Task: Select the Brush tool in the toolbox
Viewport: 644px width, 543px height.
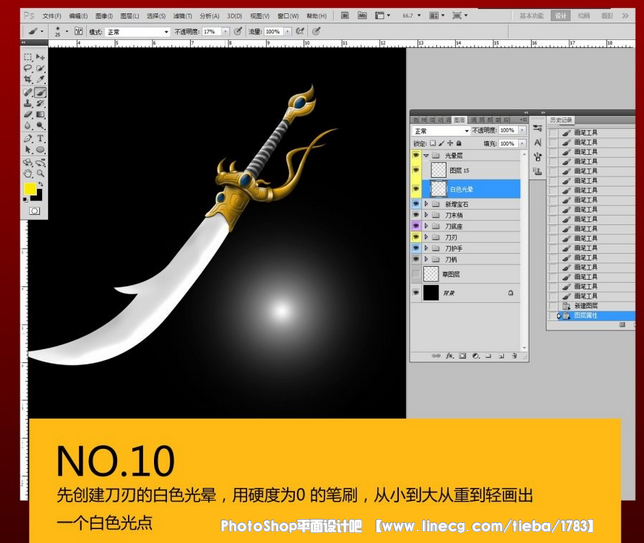Action: tap(40, 92)
